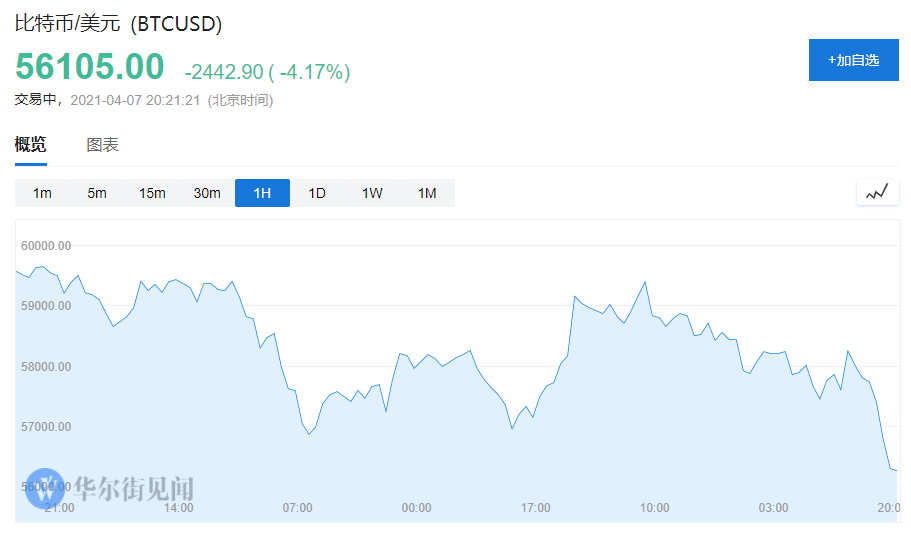This screenshot has height=533, width=911.
Task: Show the 1M monthly chart
Action: pyautogui.click(x=427, y=193)
